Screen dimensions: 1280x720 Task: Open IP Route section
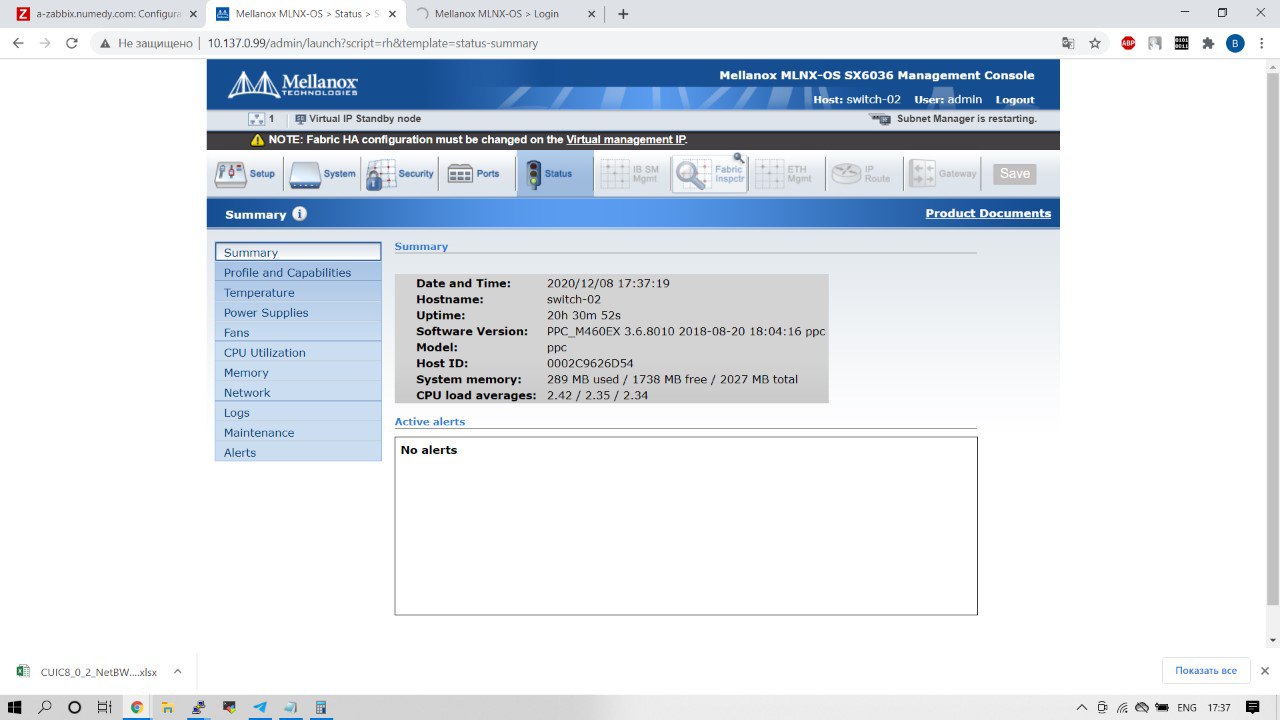[x=863, y=174]
